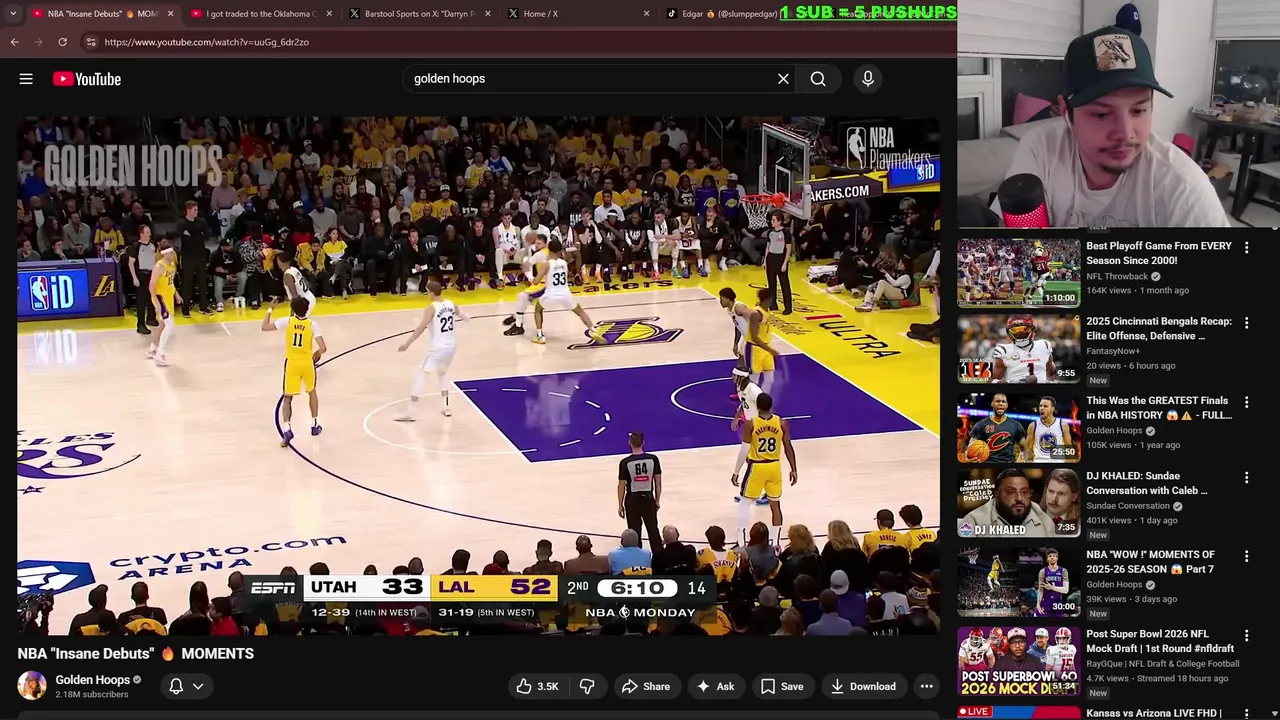Screen dimensions: 1280x720
Task: Click NFL Throwback channel name
Action: (x=1117, y=276)
